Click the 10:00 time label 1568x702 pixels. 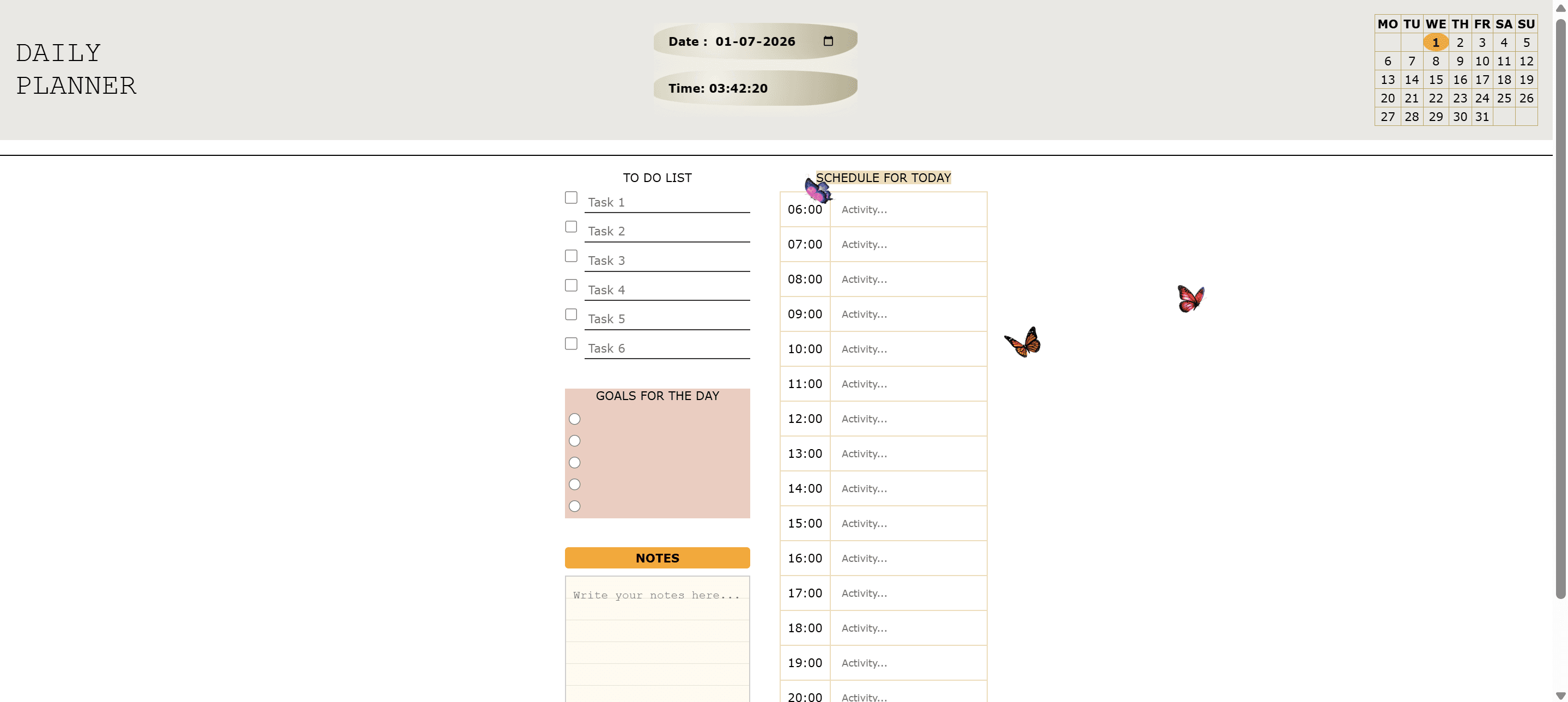pyautogui.click(x=805, y=349)
